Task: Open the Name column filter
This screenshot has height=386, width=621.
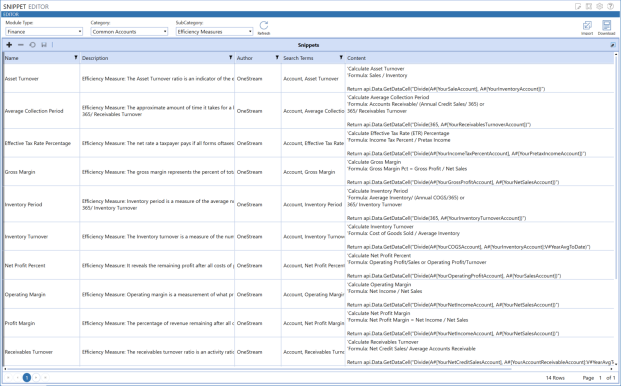Action: (76, 58)
